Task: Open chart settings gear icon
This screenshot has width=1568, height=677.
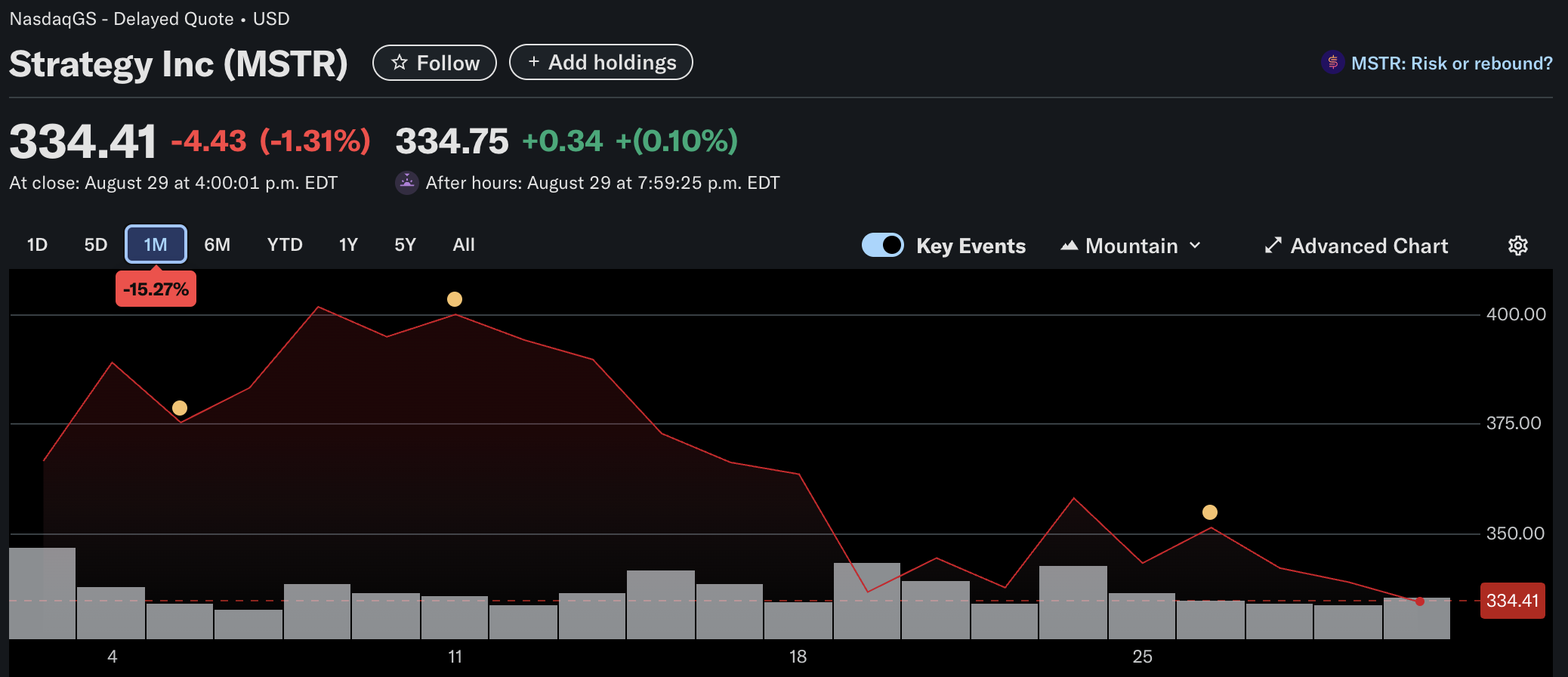Action: click(x=1517, y=246)
